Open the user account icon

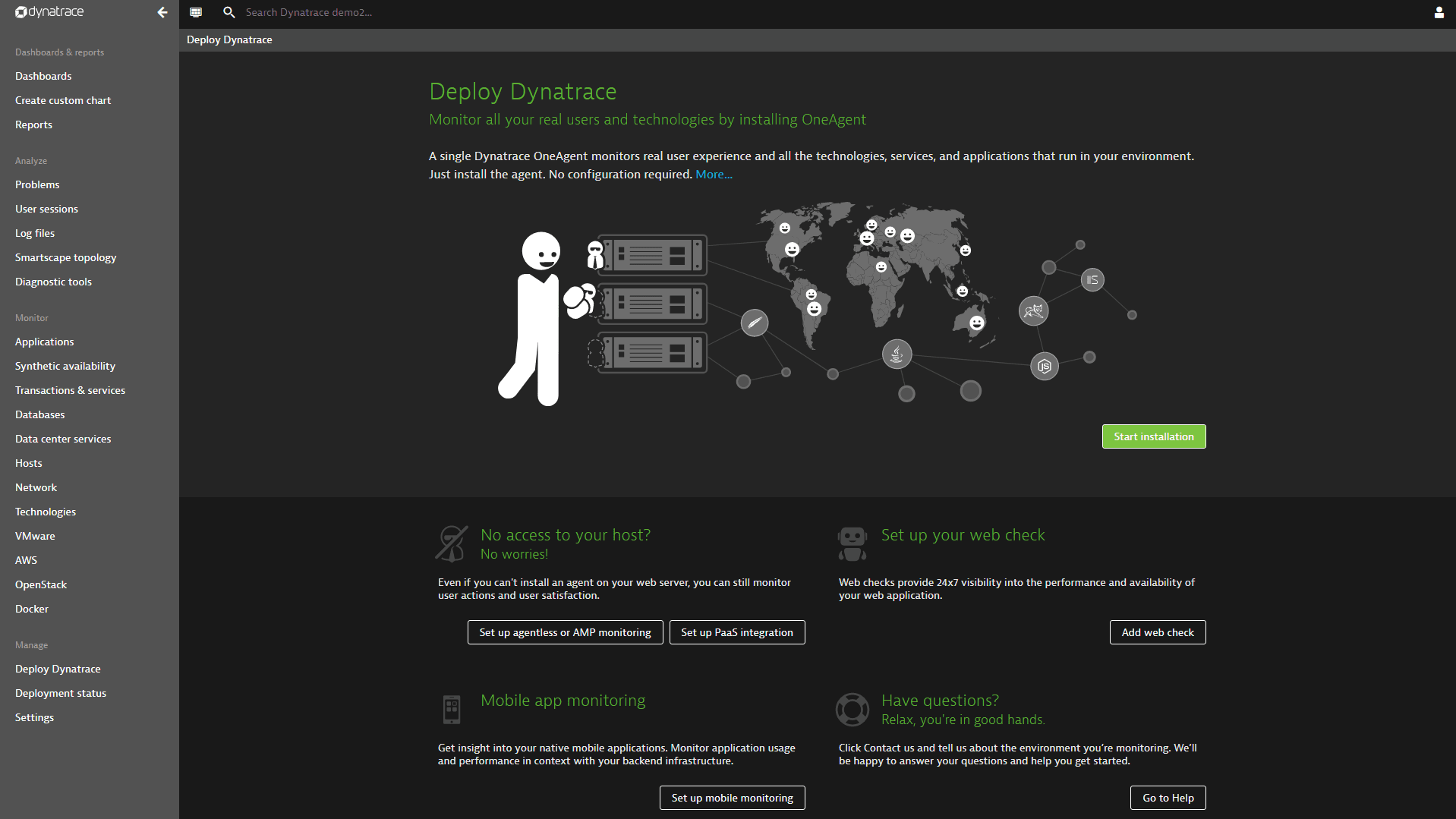point(1439,12)
